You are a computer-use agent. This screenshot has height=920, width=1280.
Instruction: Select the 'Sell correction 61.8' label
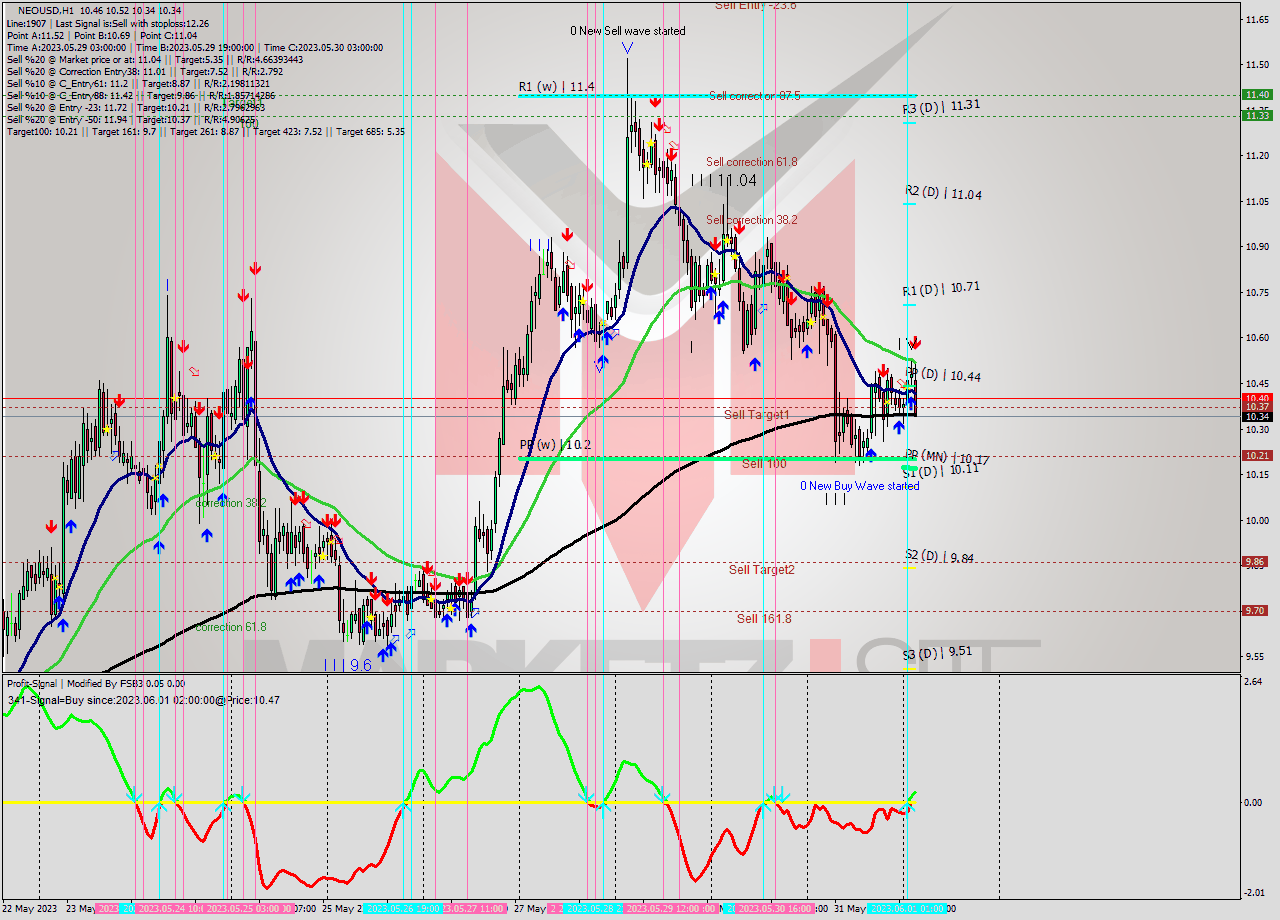pos(751,162)
